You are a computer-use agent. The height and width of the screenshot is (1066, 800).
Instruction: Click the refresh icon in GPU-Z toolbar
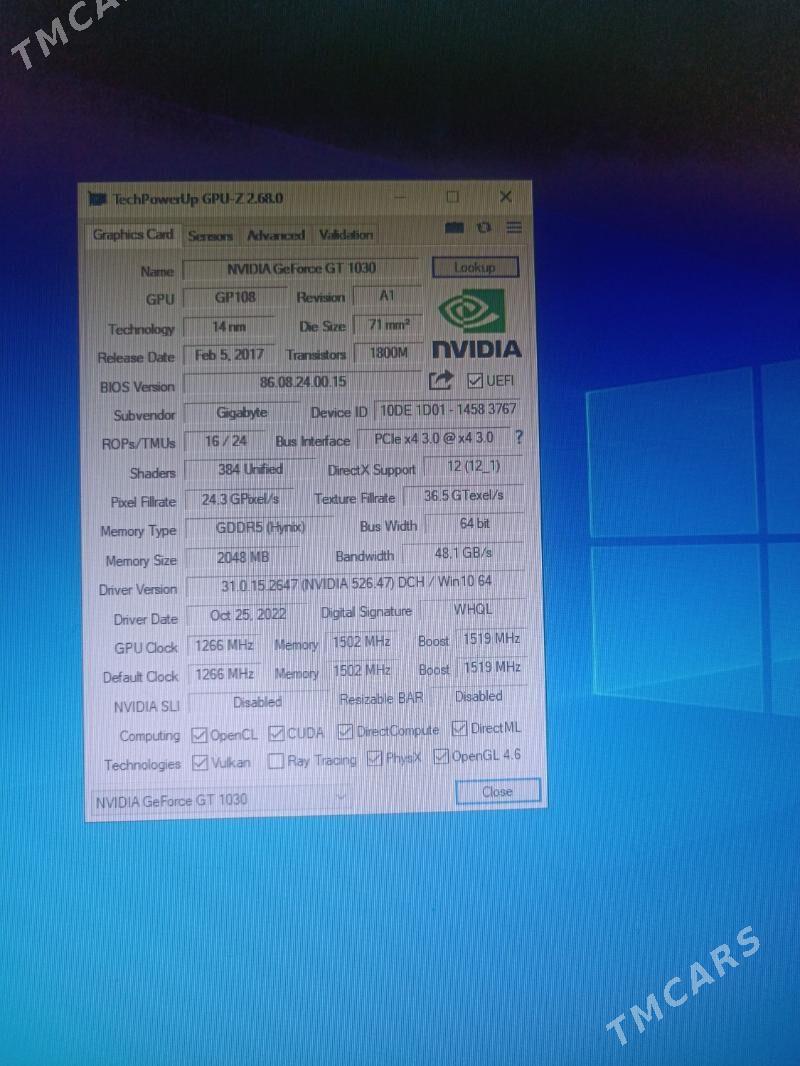[x=484, y=228]
